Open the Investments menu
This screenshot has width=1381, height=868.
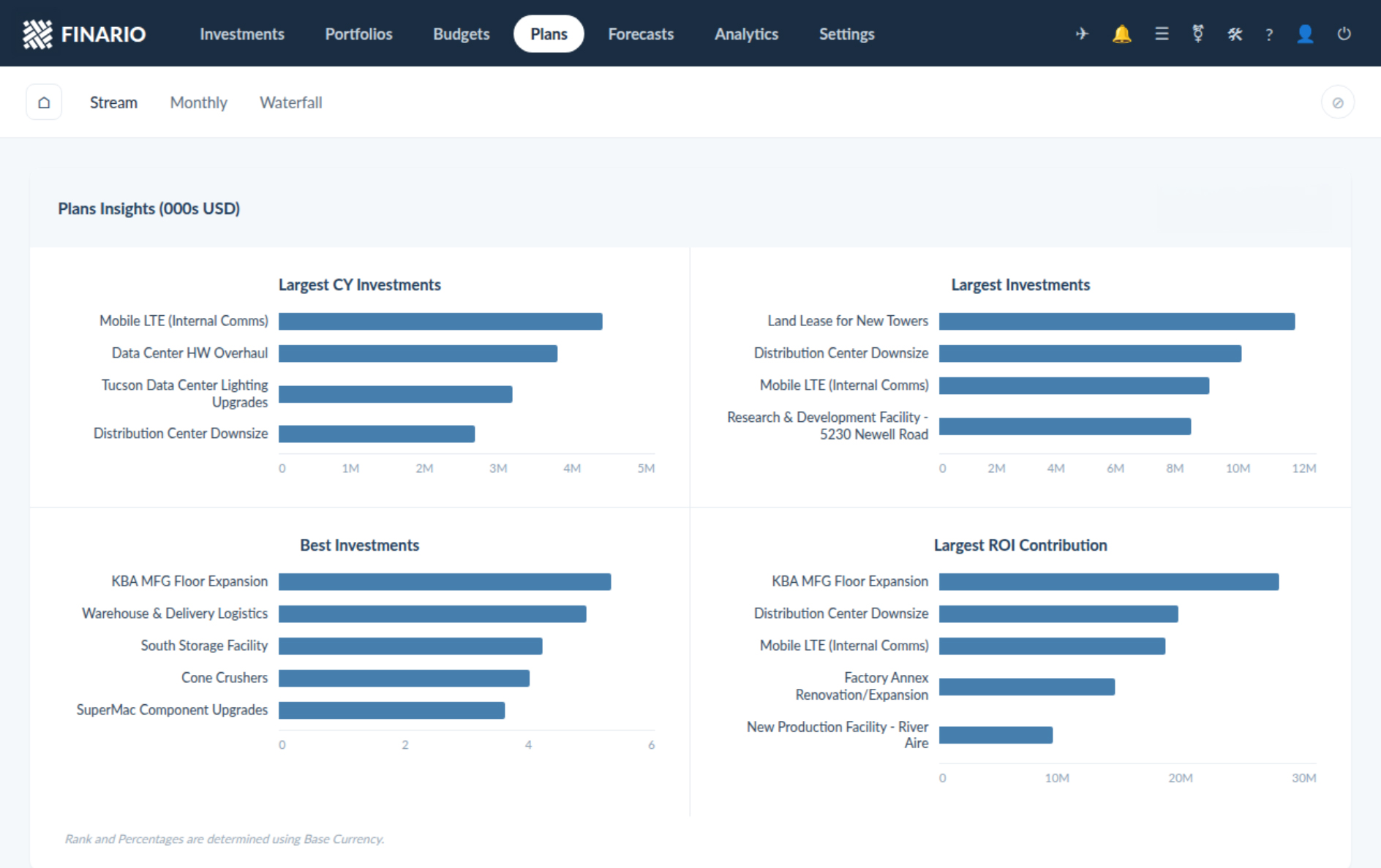coord(241,34)
